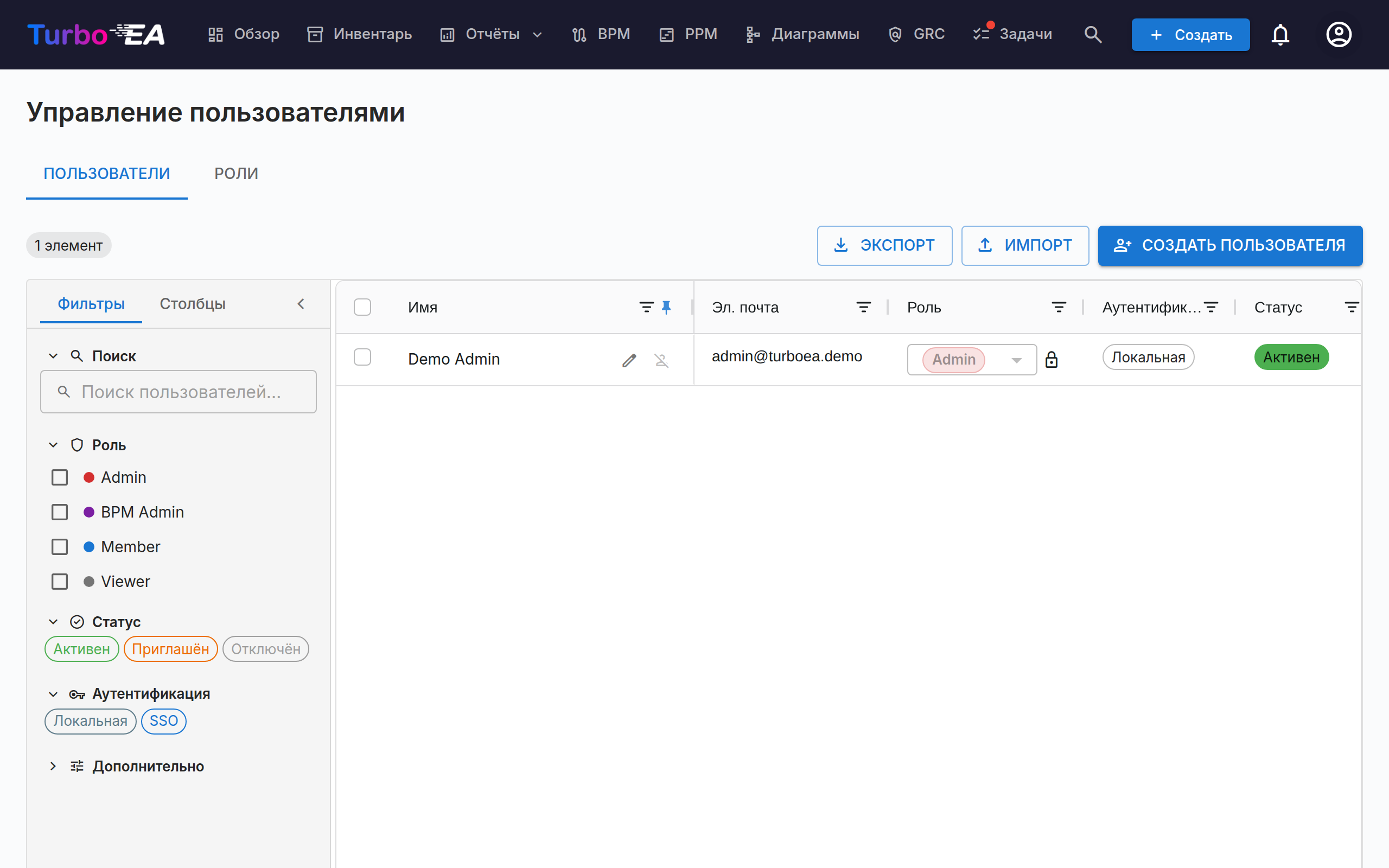Open Задачи with the red notification dot
1389x868 pixels.
pos(1012,34)
